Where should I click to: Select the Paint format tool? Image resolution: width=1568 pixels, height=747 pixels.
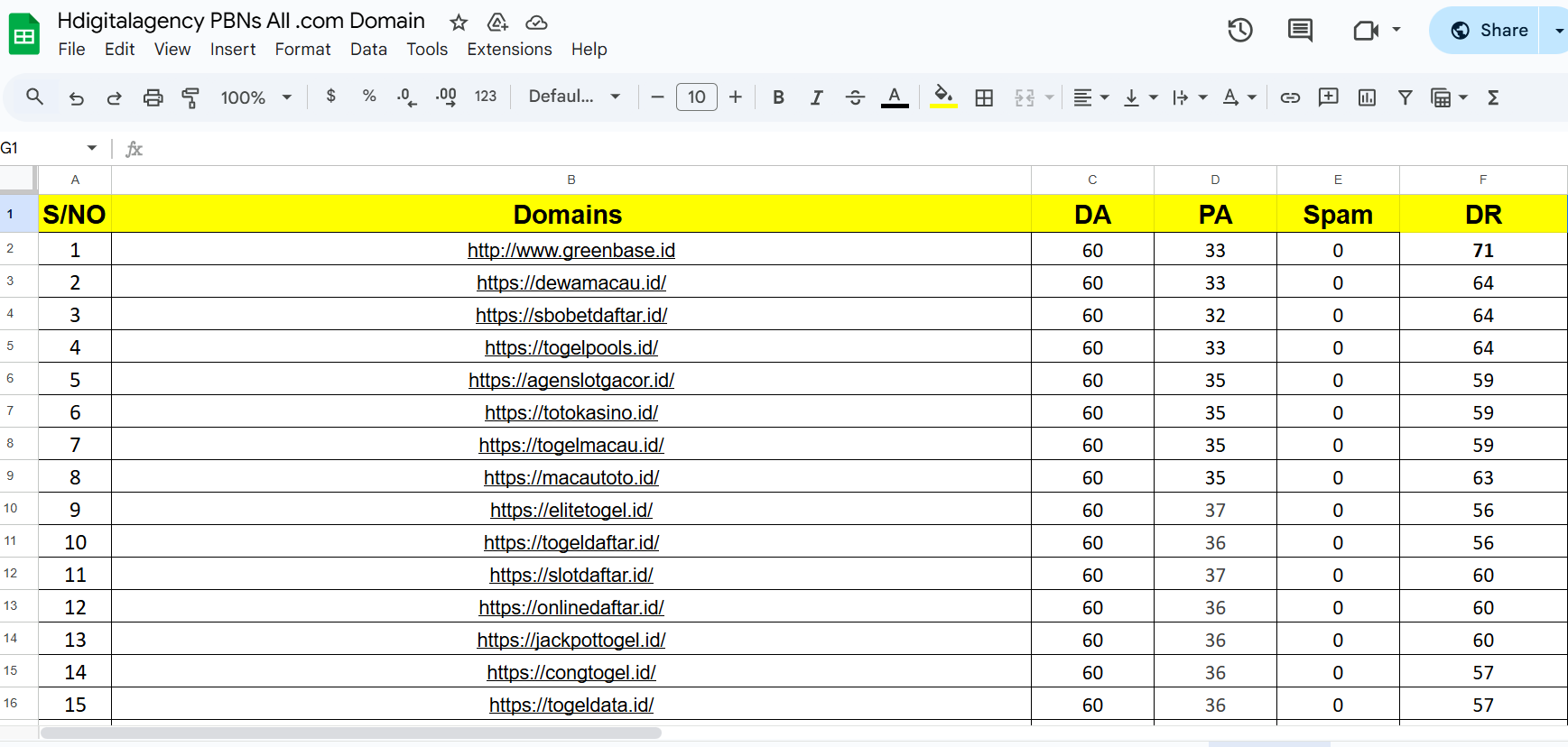(190, 97)
